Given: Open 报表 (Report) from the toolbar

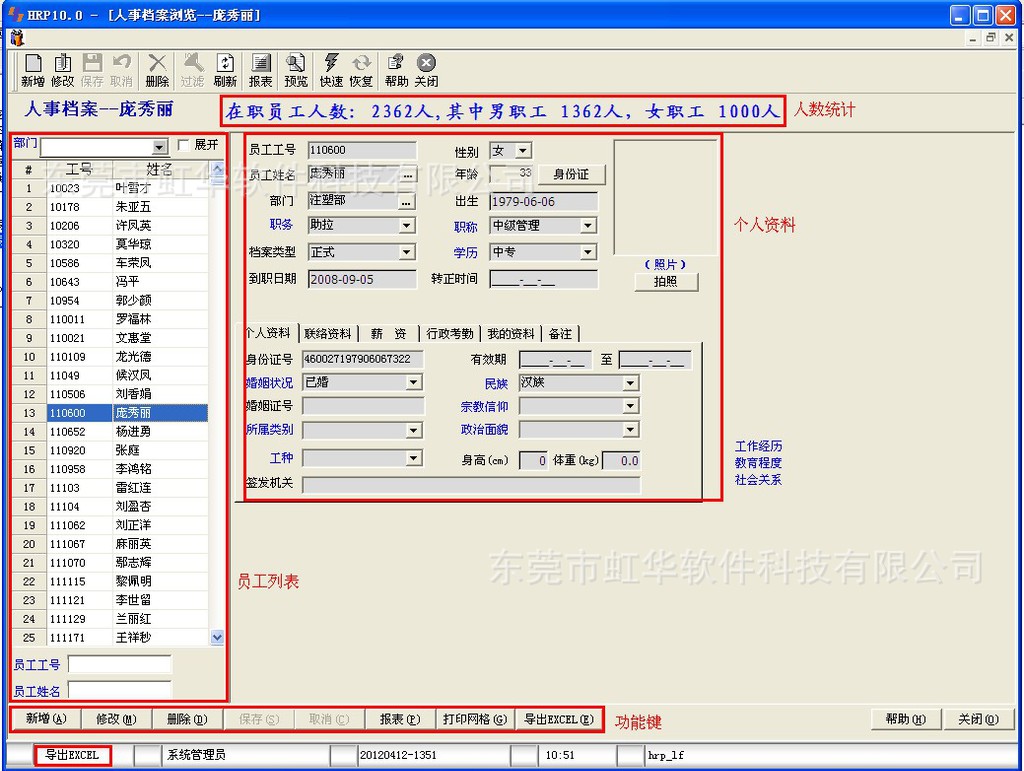Looking at the screenshot, I should tap(260, 70).
